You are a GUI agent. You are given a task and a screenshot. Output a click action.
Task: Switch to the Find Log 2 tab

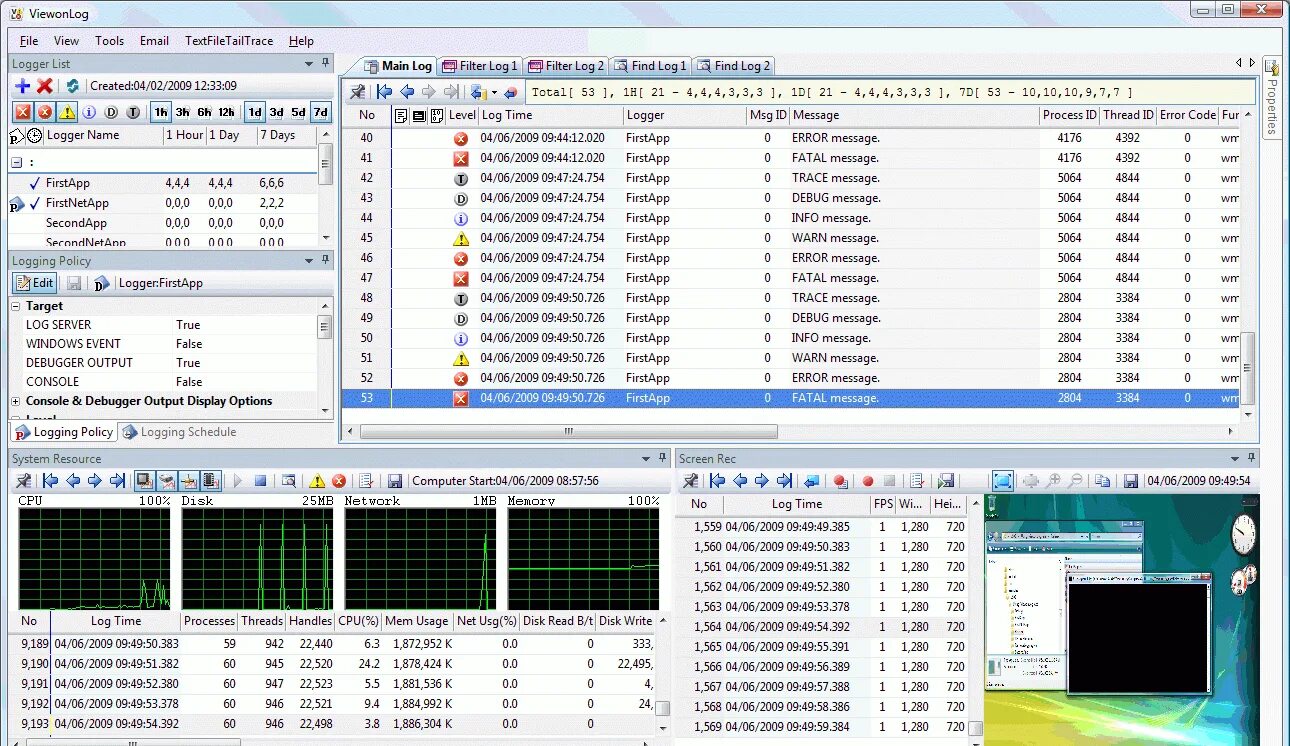732,66
